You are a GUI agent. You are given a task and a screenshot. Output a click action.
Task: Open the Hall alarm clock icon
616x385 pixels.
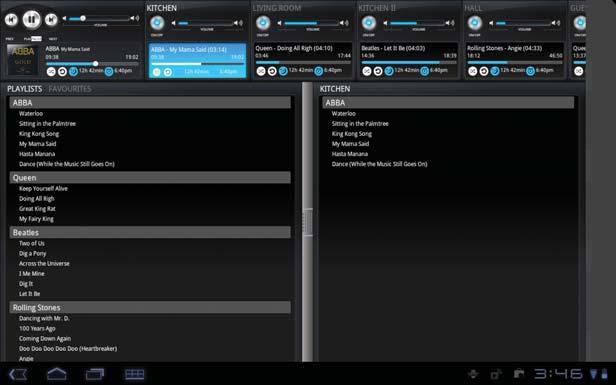[x=530, y=71]
